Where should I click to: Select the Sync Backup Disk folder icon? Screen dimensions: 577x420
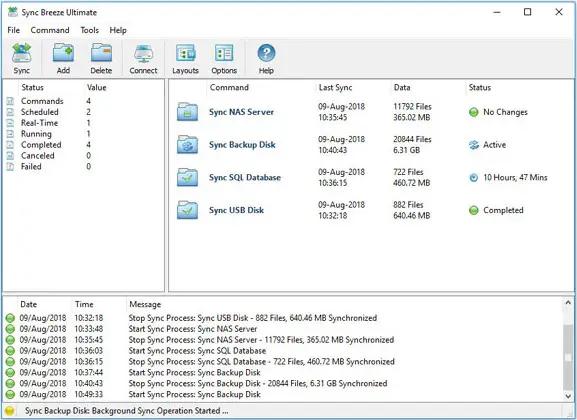pos(187,144)
